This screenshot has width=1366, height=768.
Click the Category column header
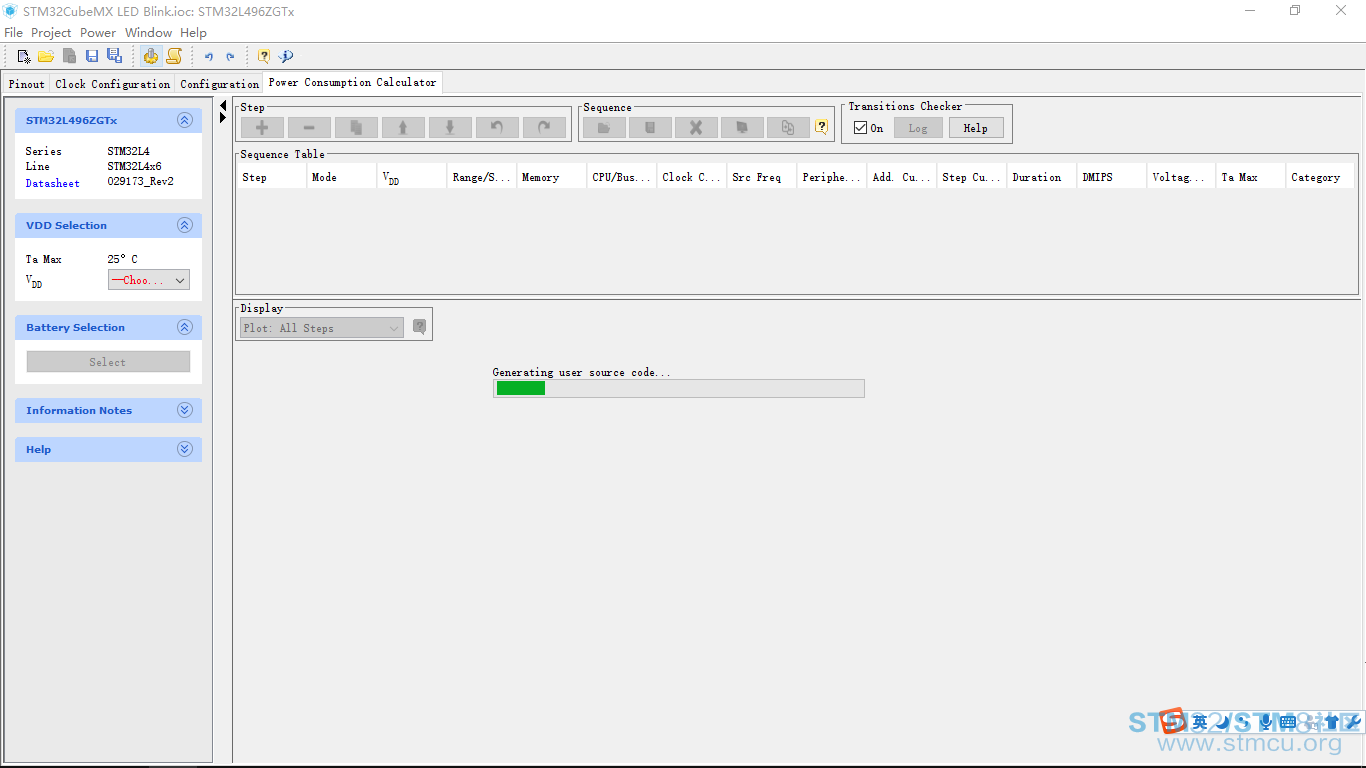(x=1320, y=177)
